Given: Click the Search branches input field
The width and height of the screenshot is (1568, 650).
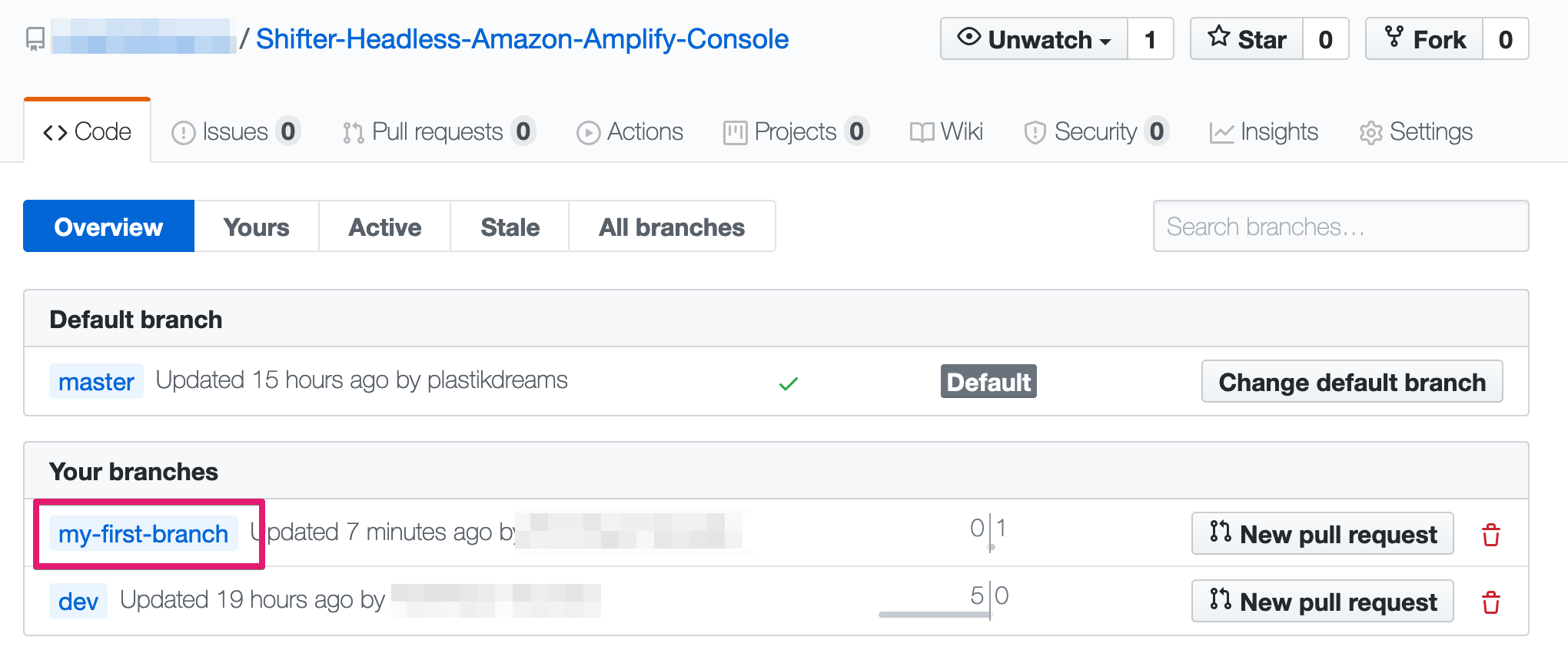Looking at the screenshot, I should click(1340, 227).
